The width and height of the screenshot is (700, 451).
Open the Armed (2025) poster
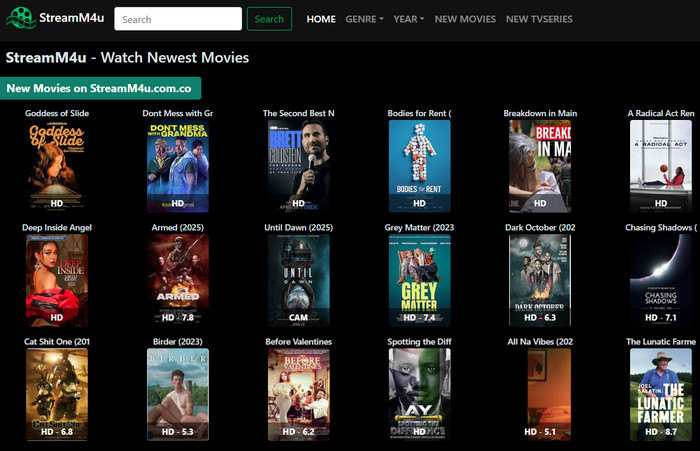[x=178, y=280]
